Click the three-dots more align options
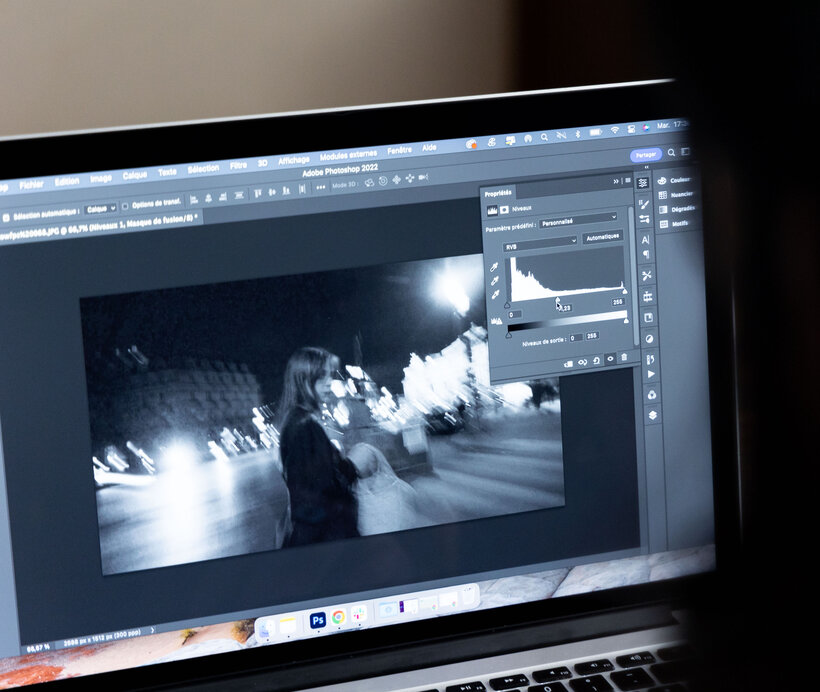The image size is (820, 692). [x=321, y=187]
